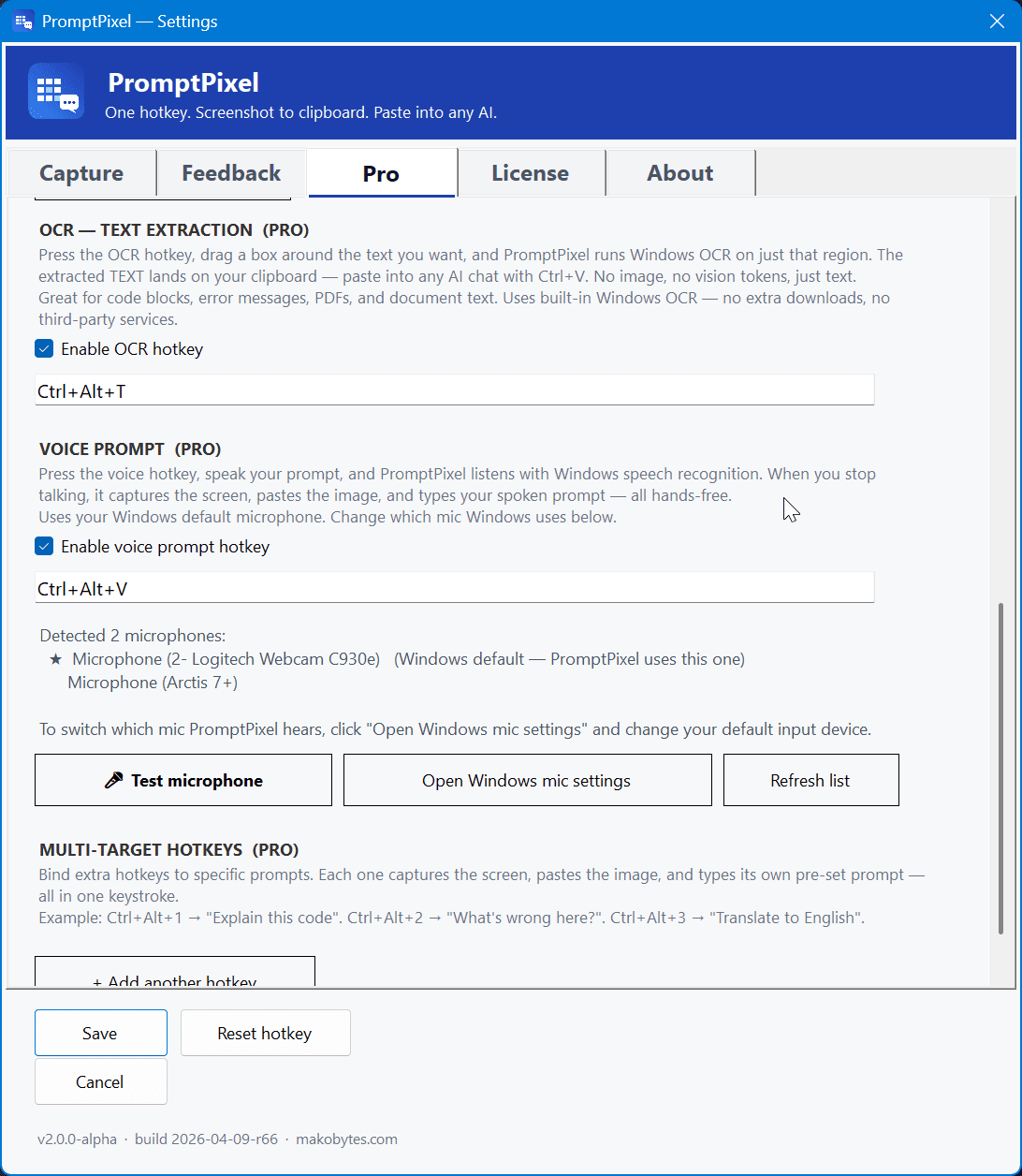
Task: Open the About tab
Action: tap(679, 172)
